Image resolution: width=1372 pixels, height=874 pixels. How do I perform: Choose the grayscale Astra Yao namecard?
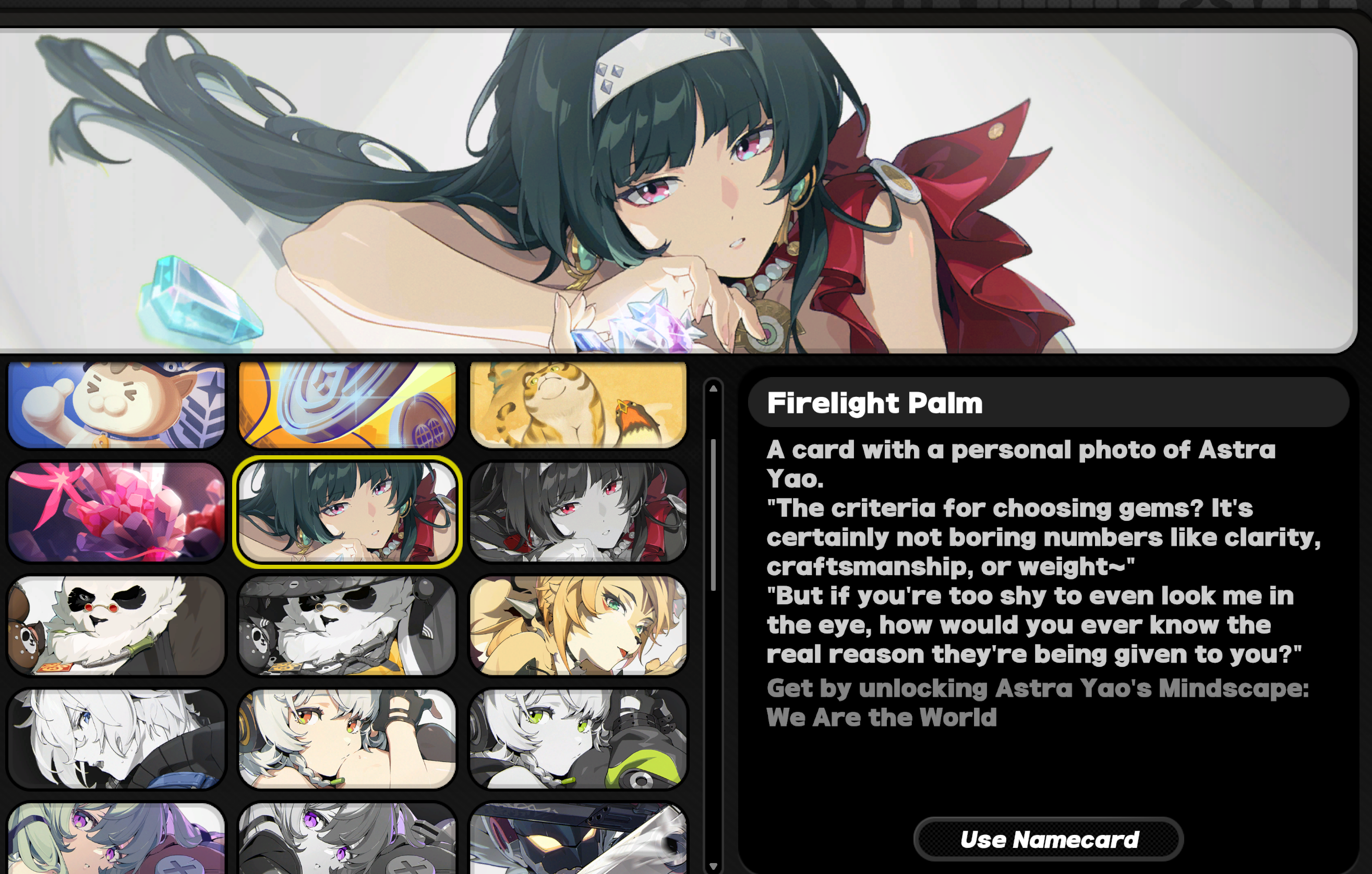pyautogui.click(x=579, y=511)
